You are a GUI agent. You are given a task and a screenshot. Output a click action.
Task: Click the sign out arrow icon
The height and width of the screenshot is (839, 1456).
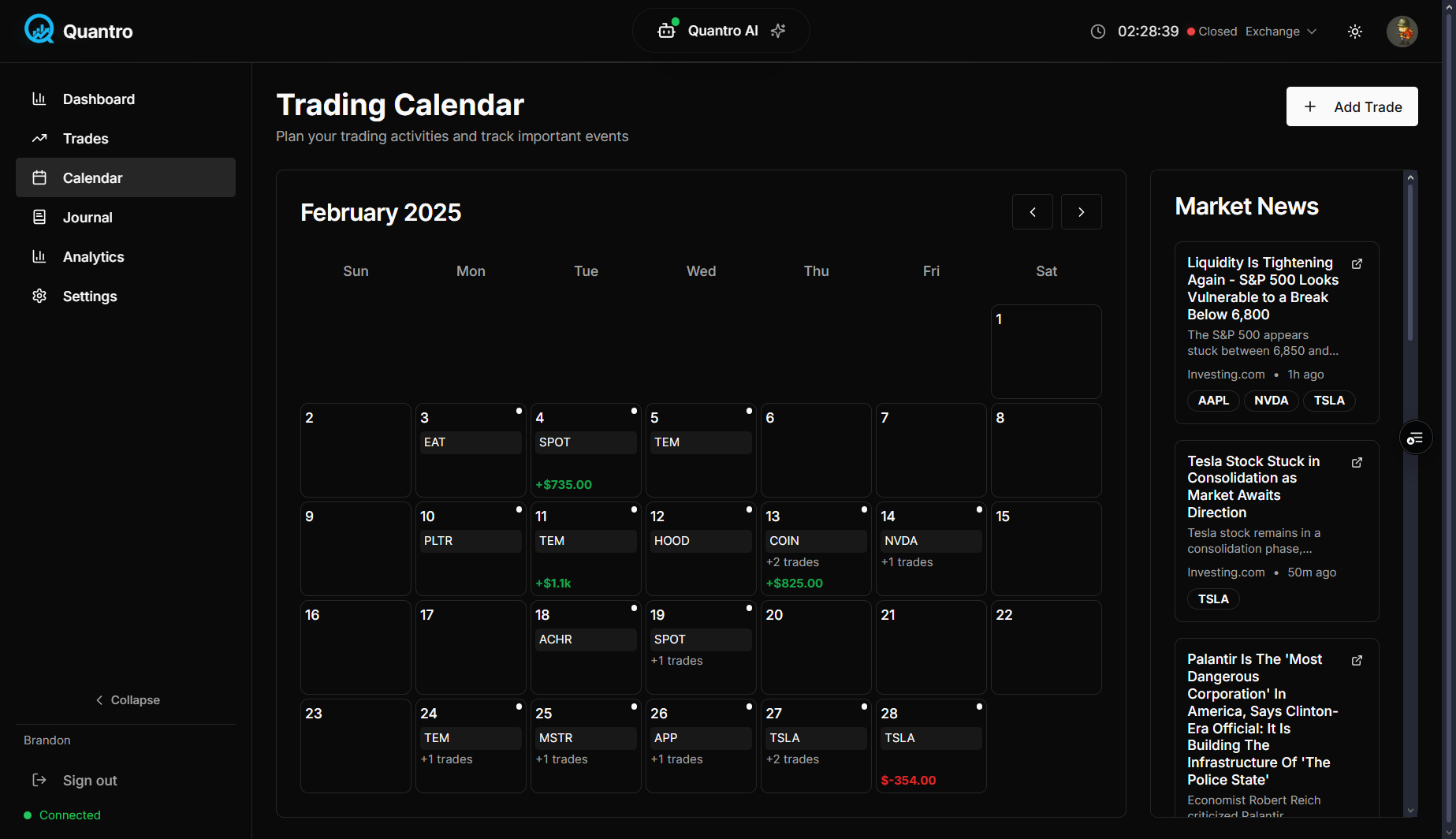click(39, 780)
